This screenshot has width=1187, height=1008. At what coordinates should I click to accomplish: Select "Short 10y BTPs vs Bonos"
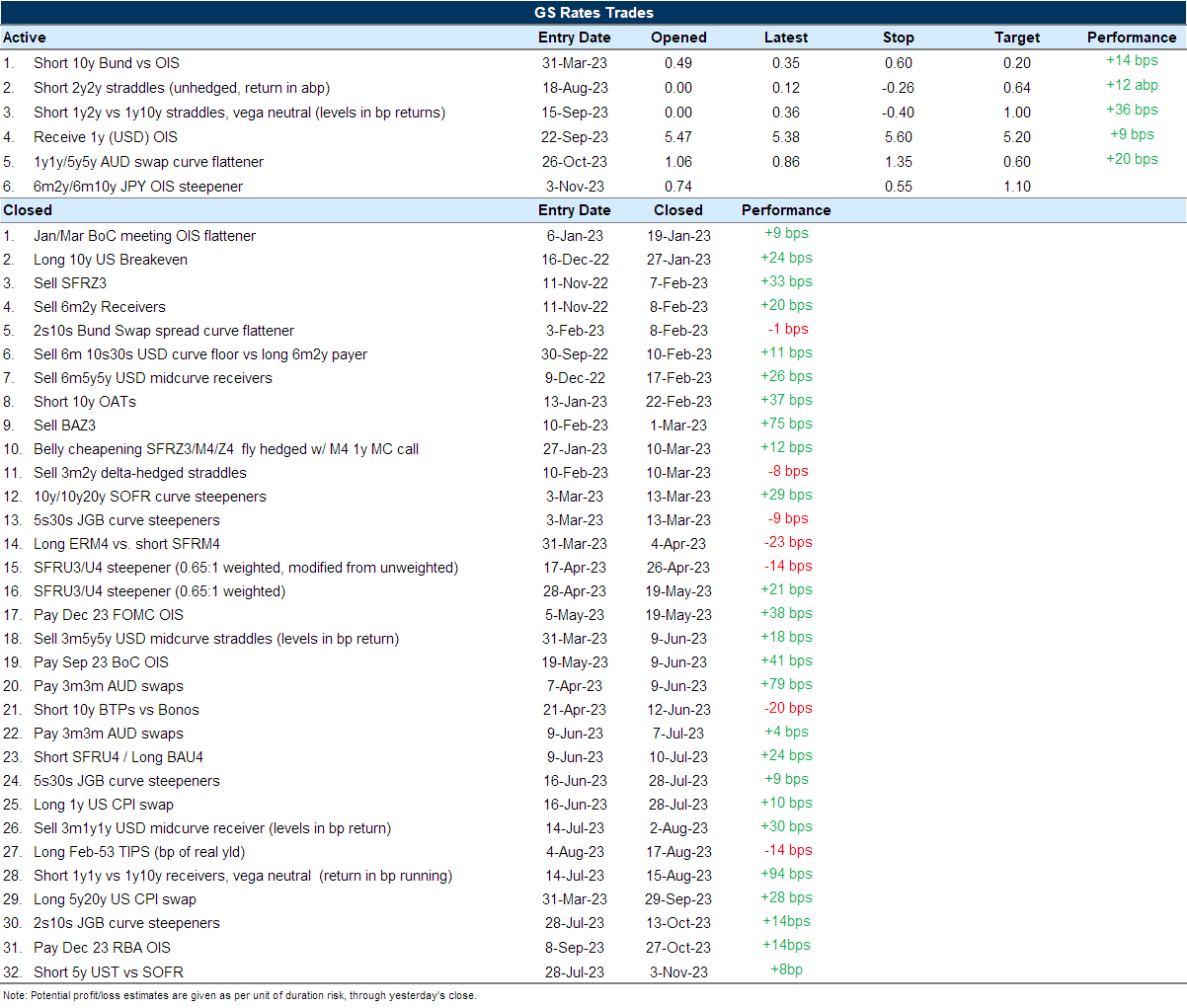point(117,710)
